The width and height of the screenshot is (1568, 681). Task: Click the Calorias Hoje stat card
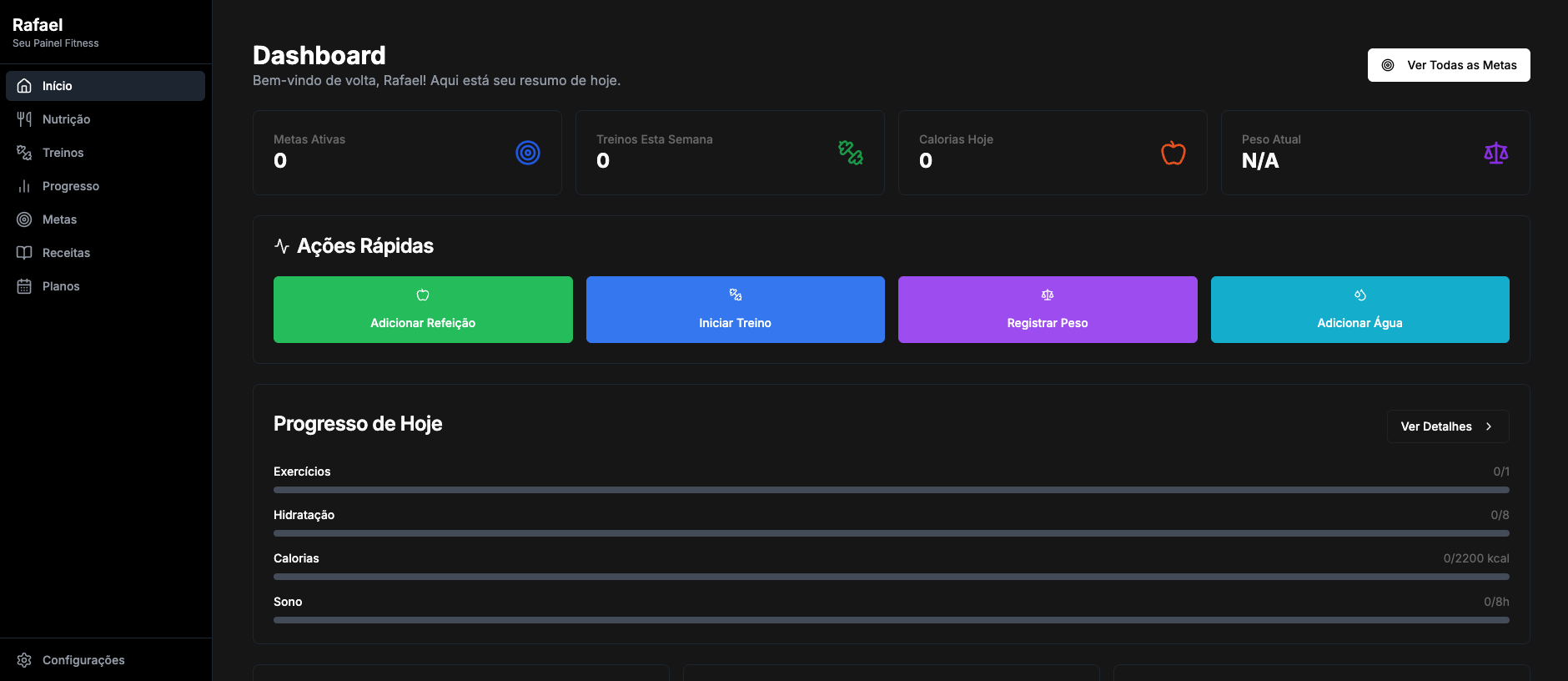point(1053,153)
